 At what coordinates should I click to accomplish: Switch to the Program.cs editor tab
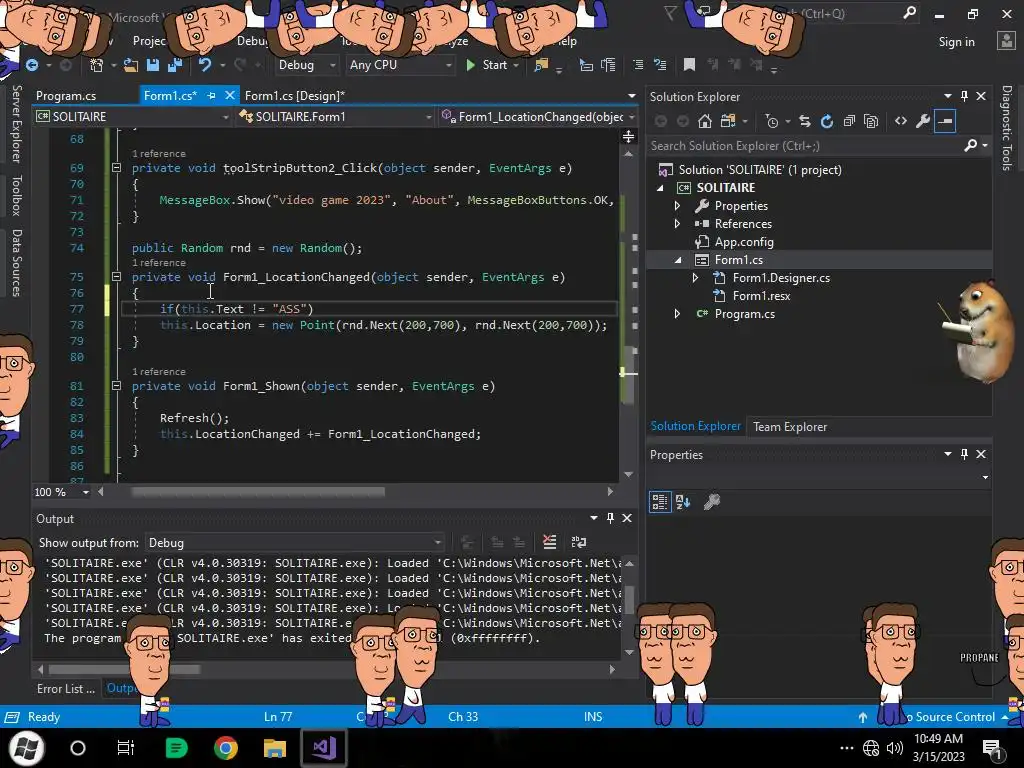[66, 95]
